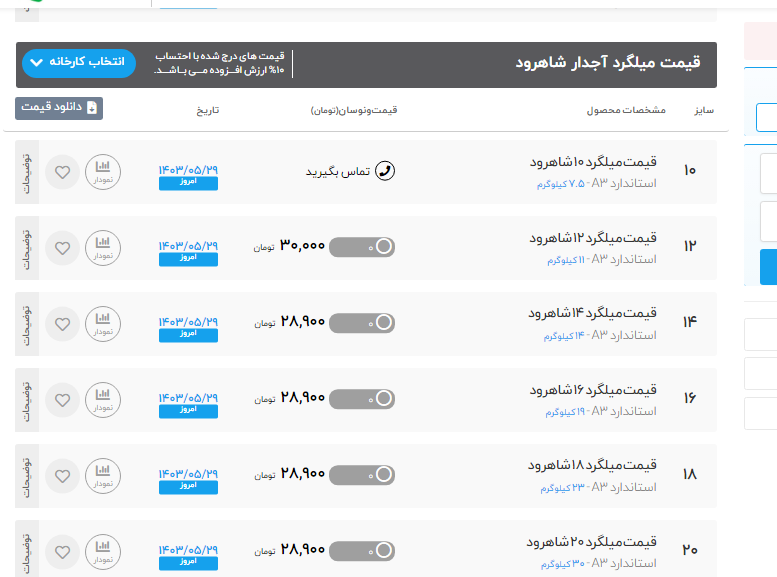Click the امروز date badge in size 14 row
Viewport: 777px width, 577px height.
(x=188, y=335)
